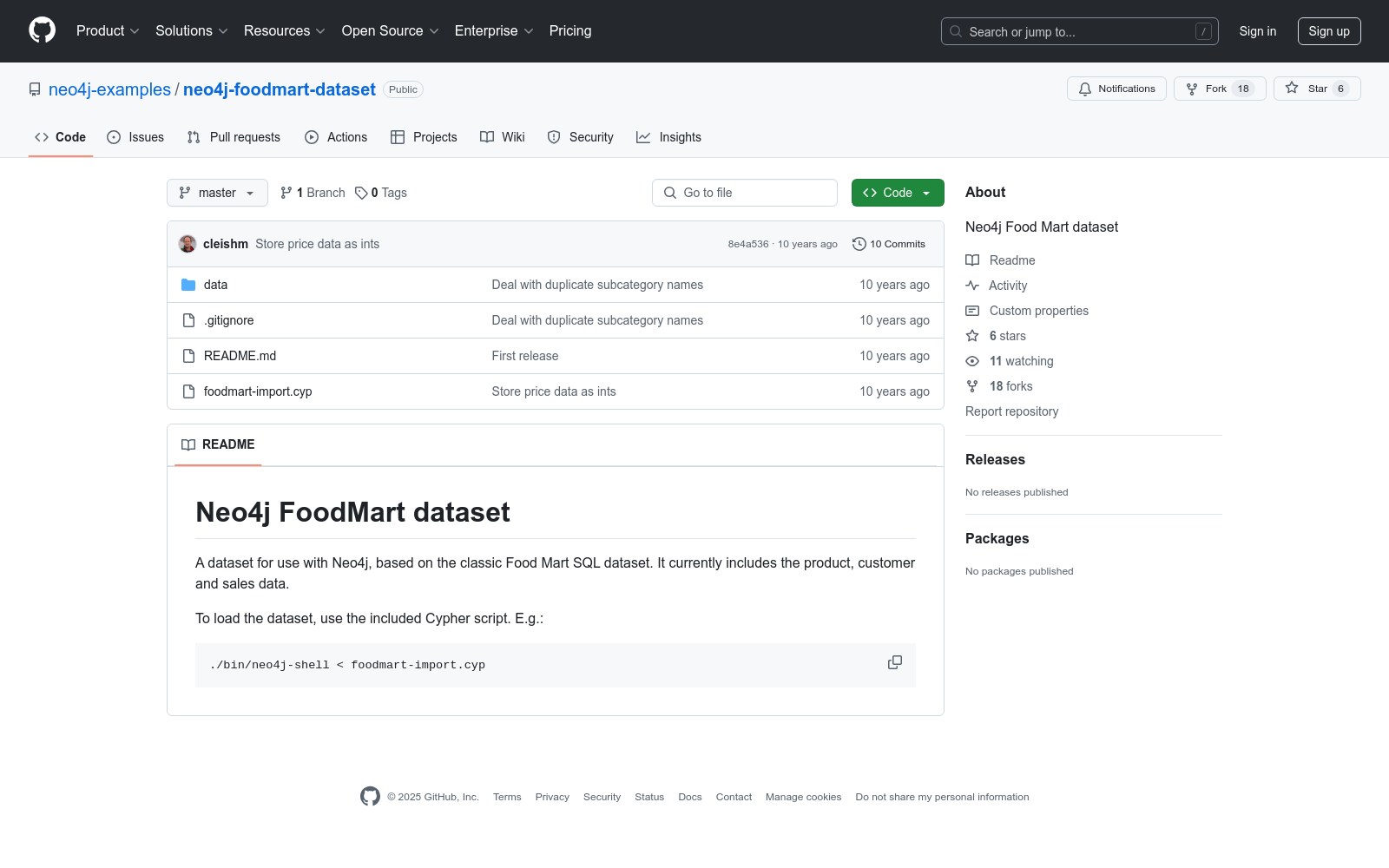Click the eye icon beside 11 watching
Image resolution: width=1389 pixels, height=868 pixels.
[972, 361]
